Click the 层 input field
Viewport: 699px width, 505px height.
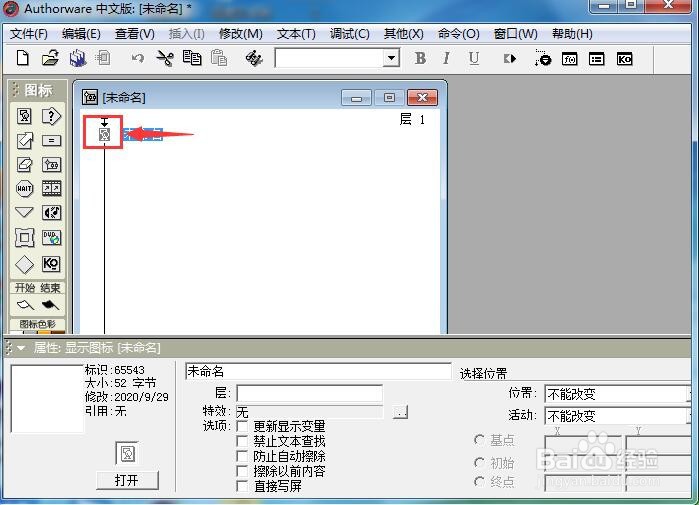309,394
